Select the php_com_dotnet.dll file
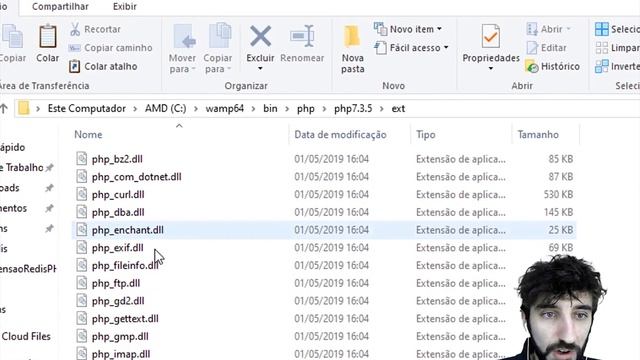This screenshot has width=640, height=360. pos(136,177)
